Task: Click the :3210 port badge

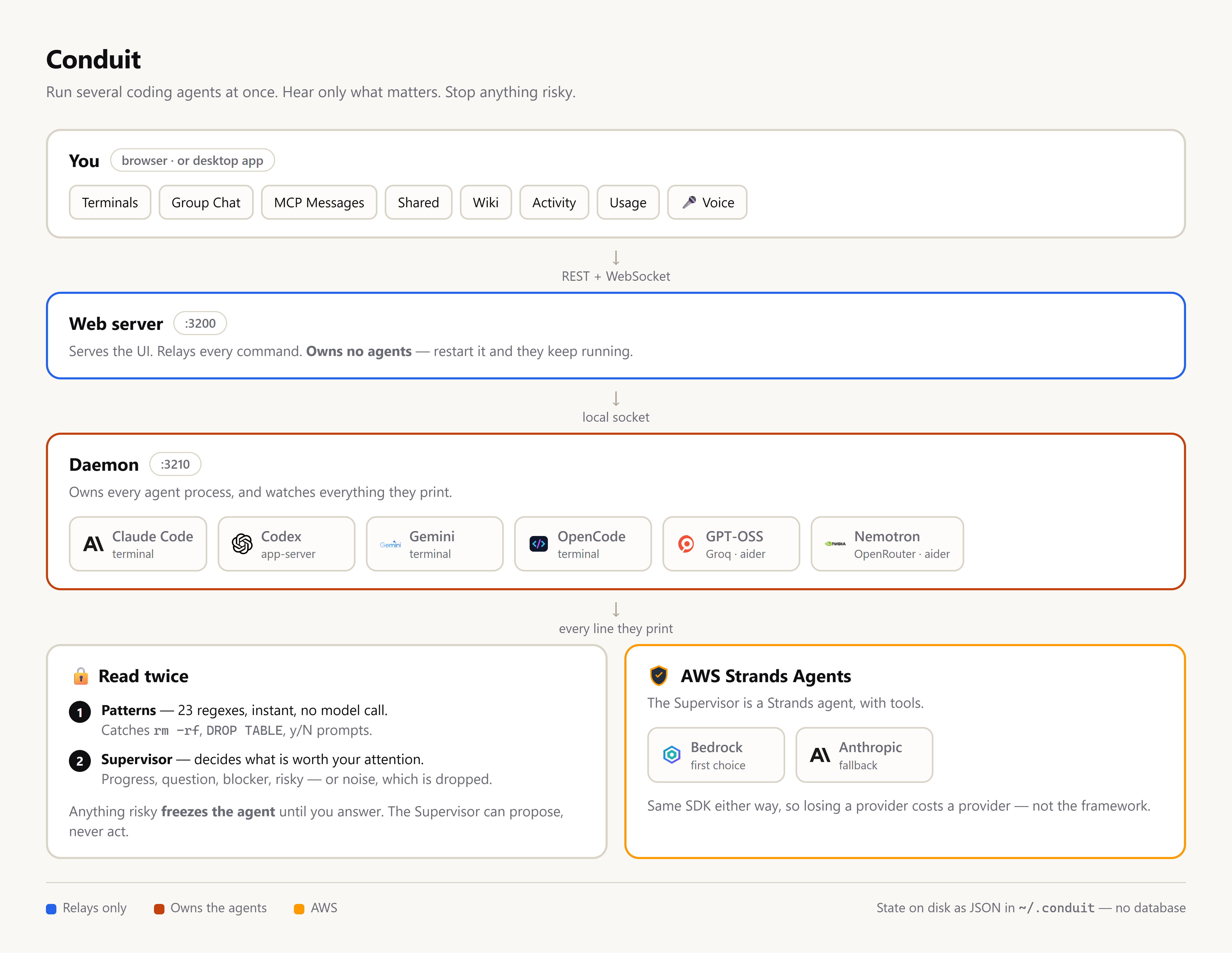Action: pos(175,464)
